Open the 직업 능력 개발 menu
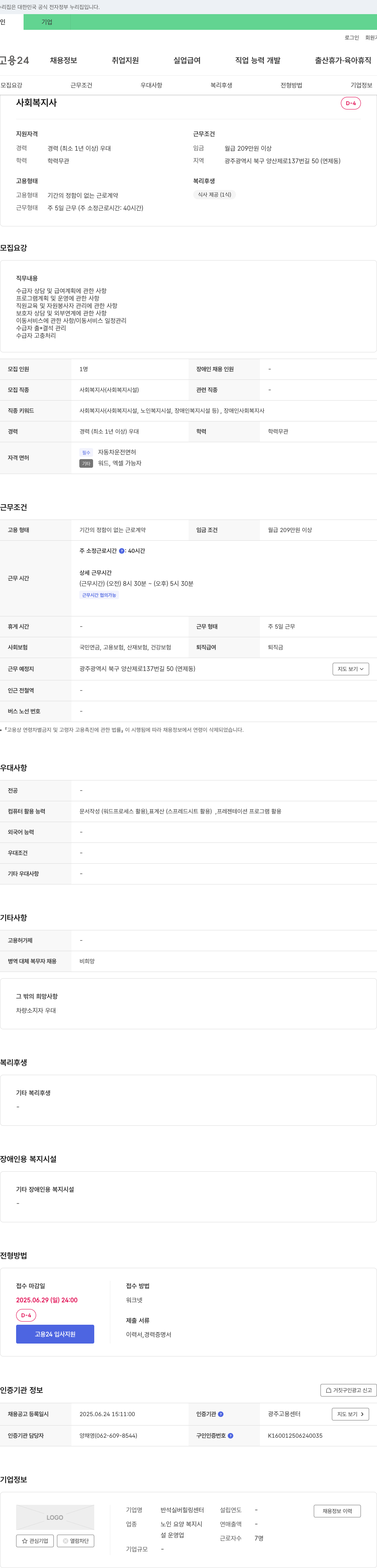Image resolution: width=377 pixels, height=1568 pixels. click(258, 60)
